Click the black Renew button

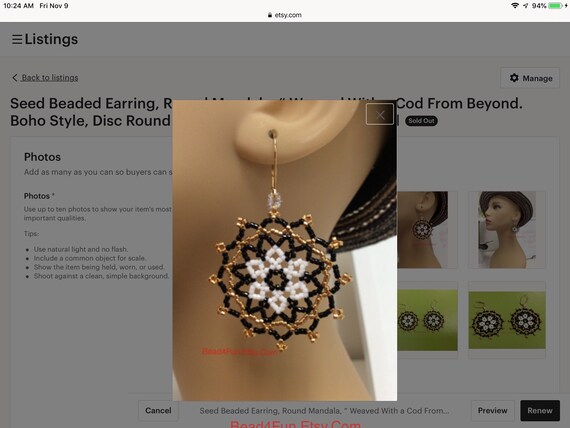click(x=540, y=411)
